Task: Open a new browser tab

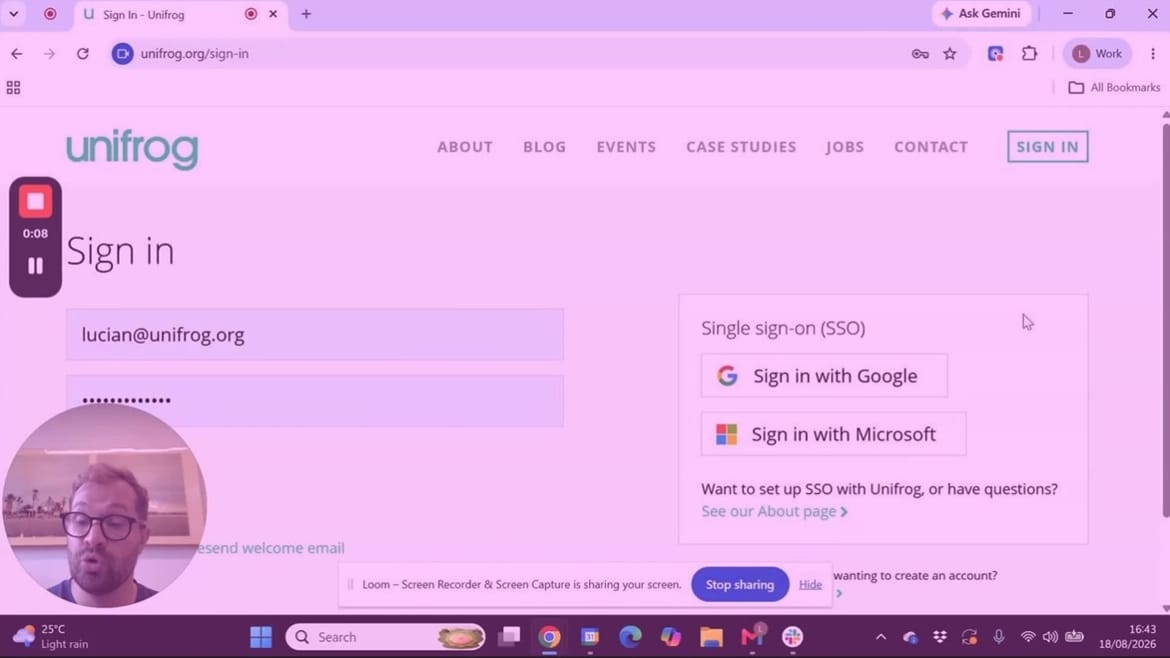Action: 306,14
